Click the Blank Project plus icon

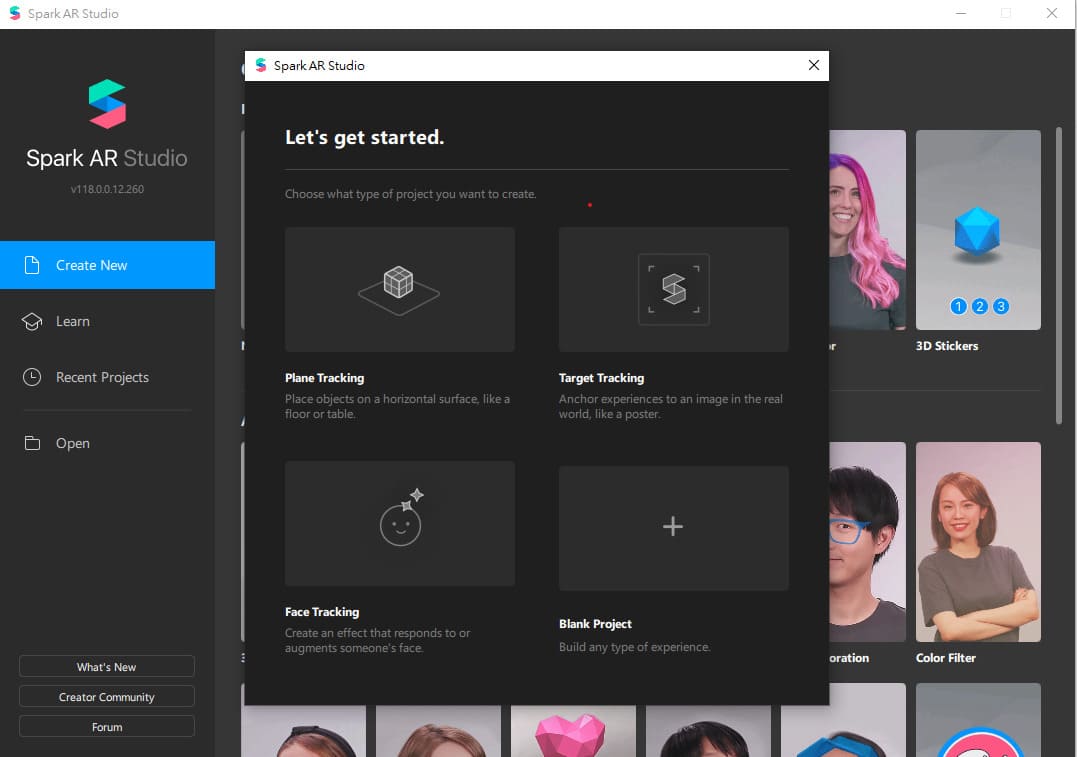tap(673, 526)
